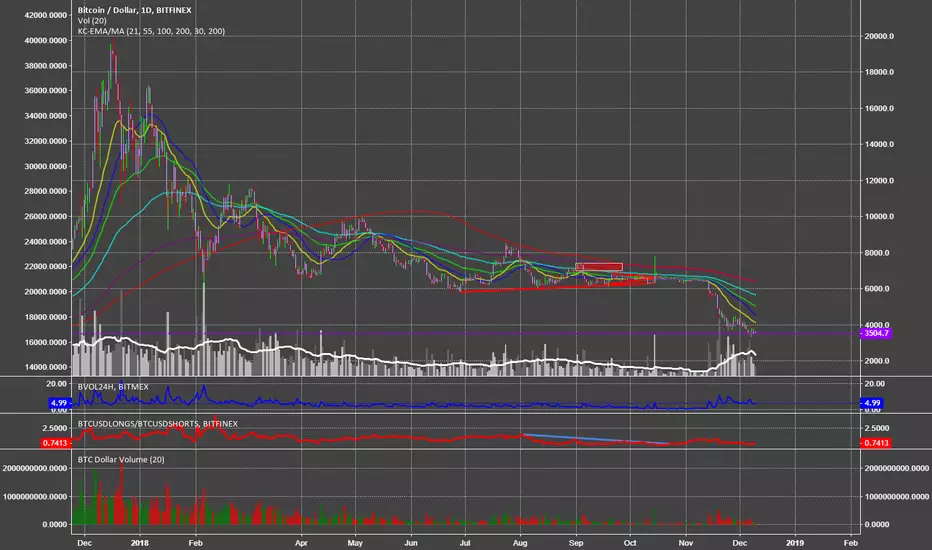The width and height of the screenshot is (932, 550).
Task: Select the BTCUSDLONGS/BTCUSDSHORTS legend label
Action: pyautogui.click(x=158, y=423)
